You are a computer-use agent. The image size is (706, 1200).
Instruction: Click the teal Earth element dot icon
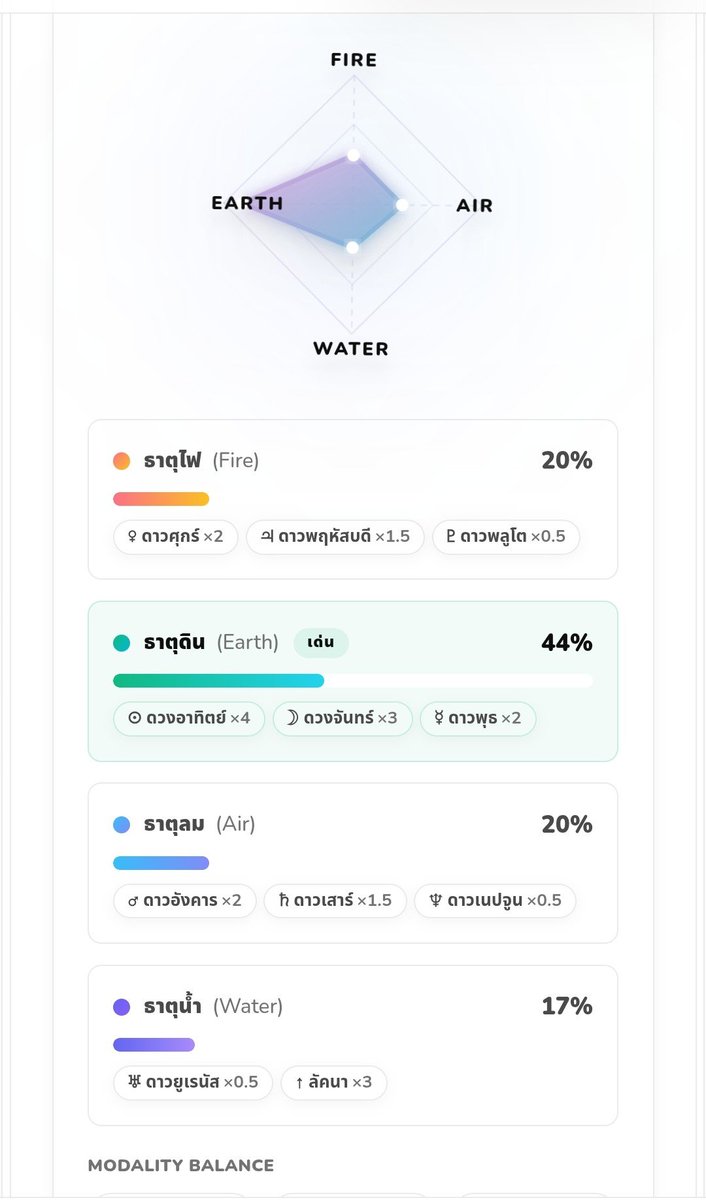(x=122, y=643)
